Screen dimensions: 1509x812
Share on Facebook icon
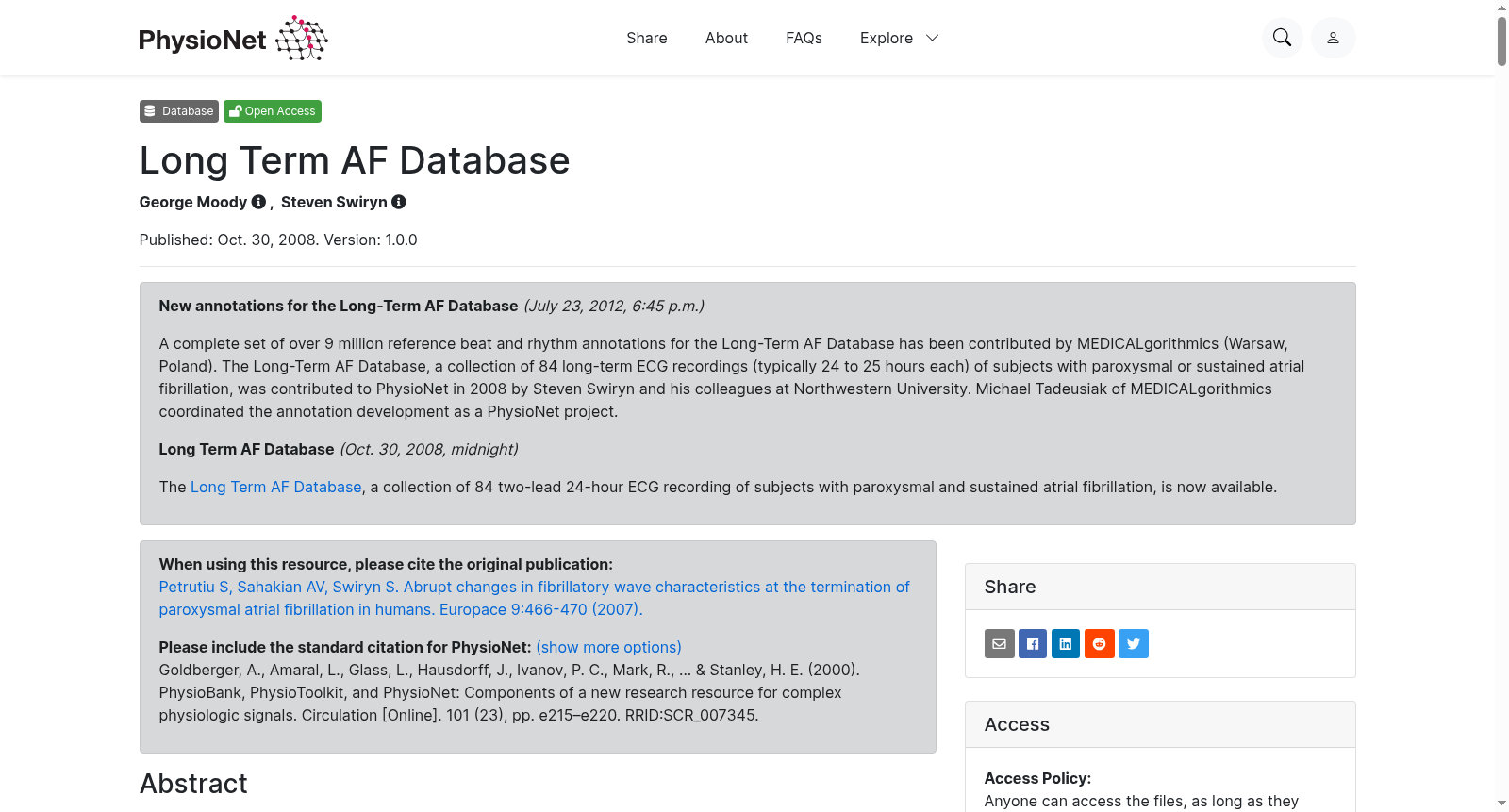click(1033, 643)
